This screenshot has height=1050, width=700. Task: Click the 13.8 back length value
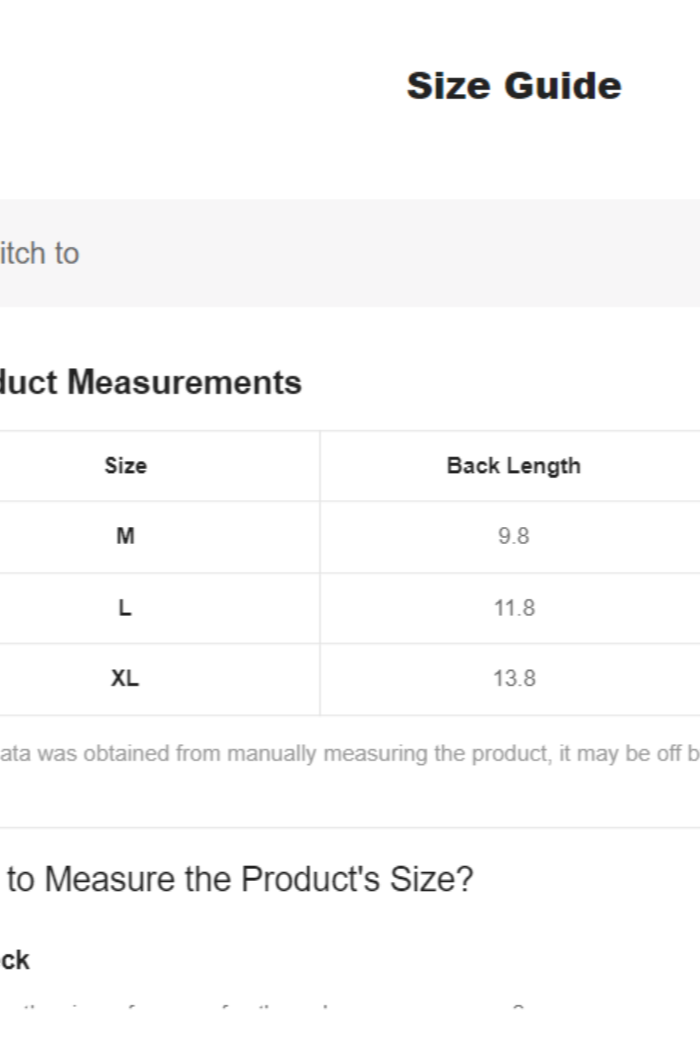pos(514,678)
